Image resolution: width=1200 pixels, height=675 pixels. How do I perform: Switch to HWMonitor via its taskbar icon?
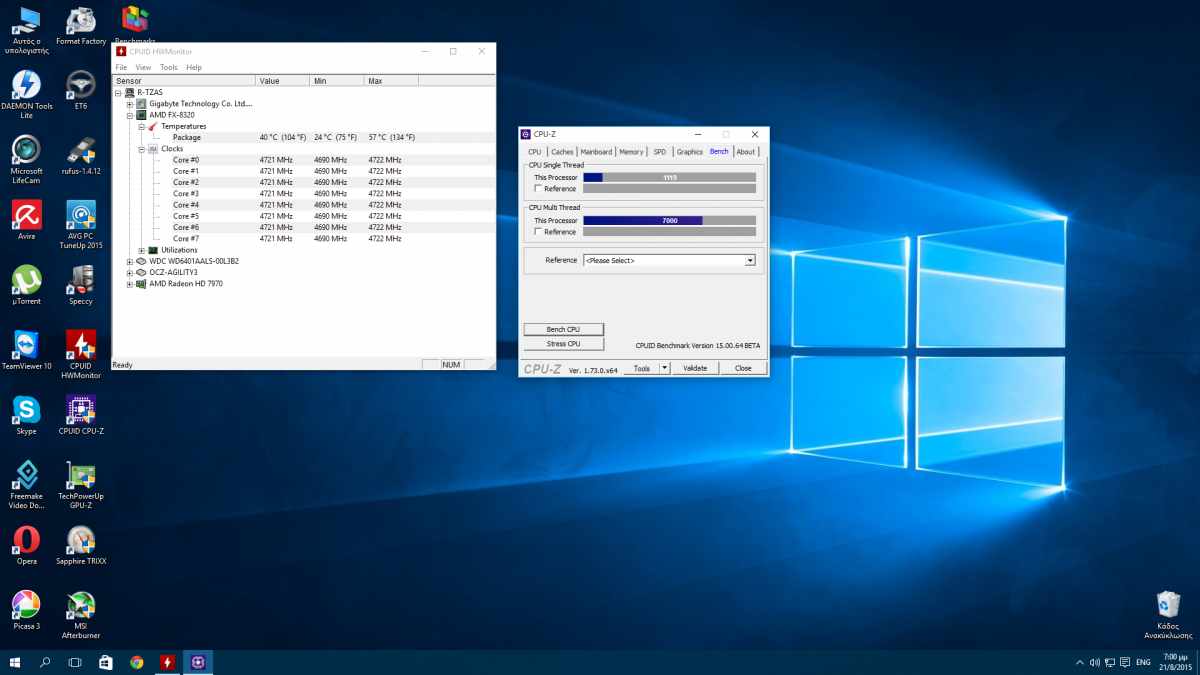coord(167,662)
